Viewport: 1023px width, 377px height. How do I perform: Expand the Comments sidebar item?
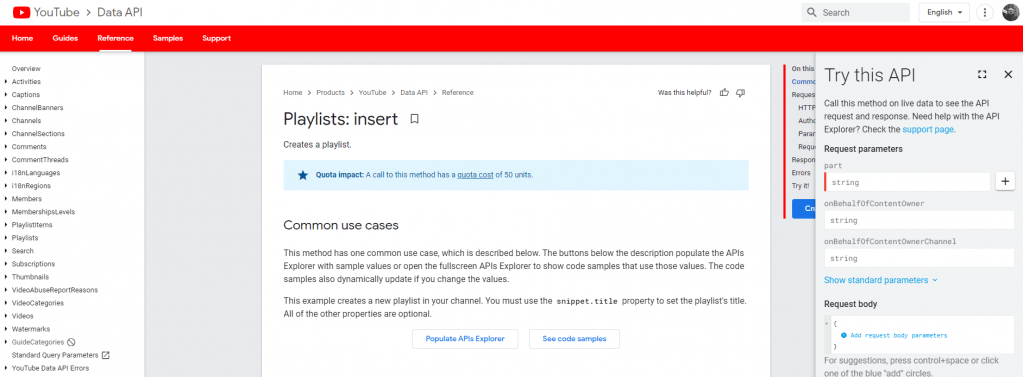tap(6, 147)
